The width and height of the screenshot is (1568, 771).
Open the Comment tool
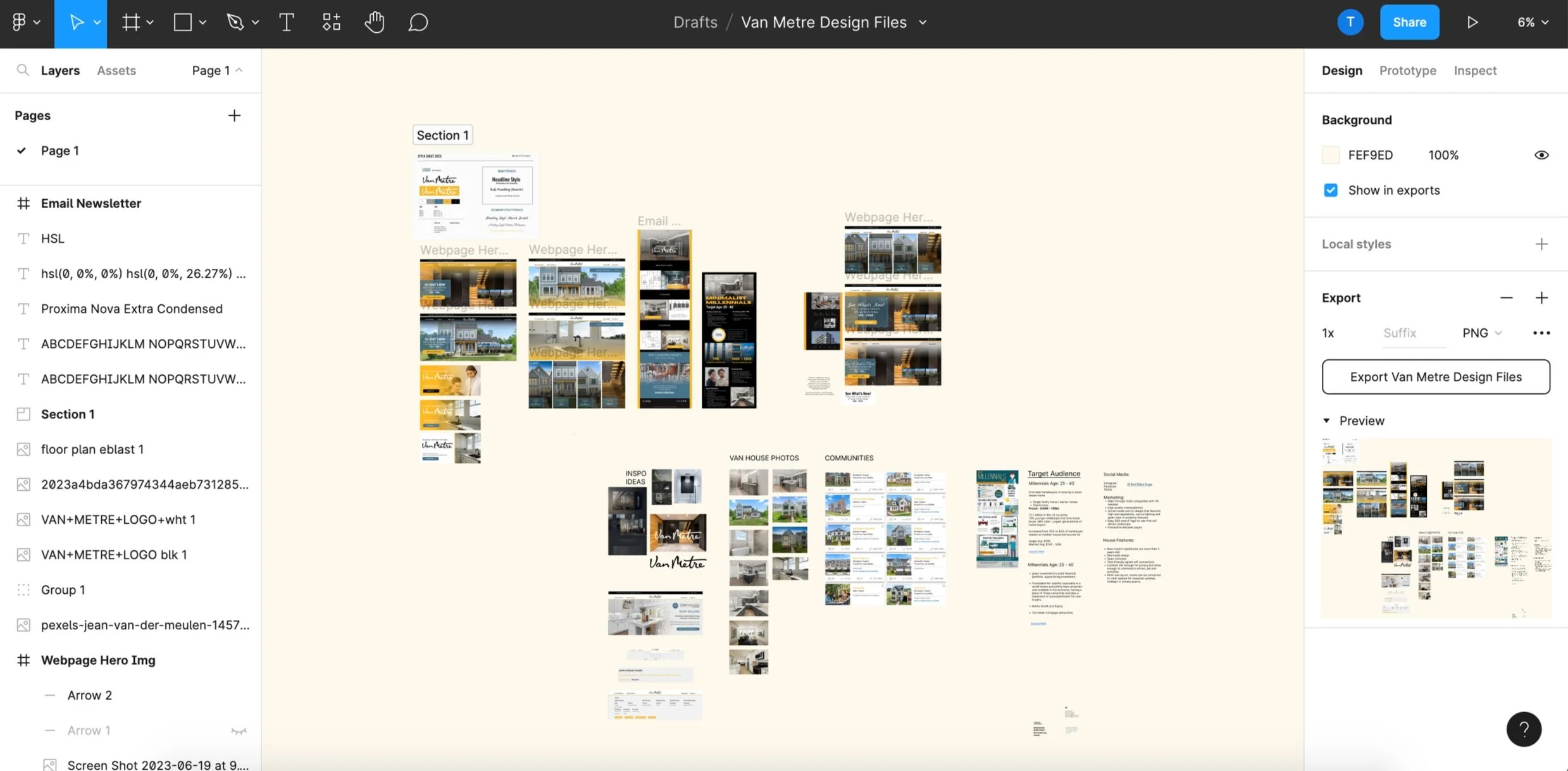click(418, 23)
